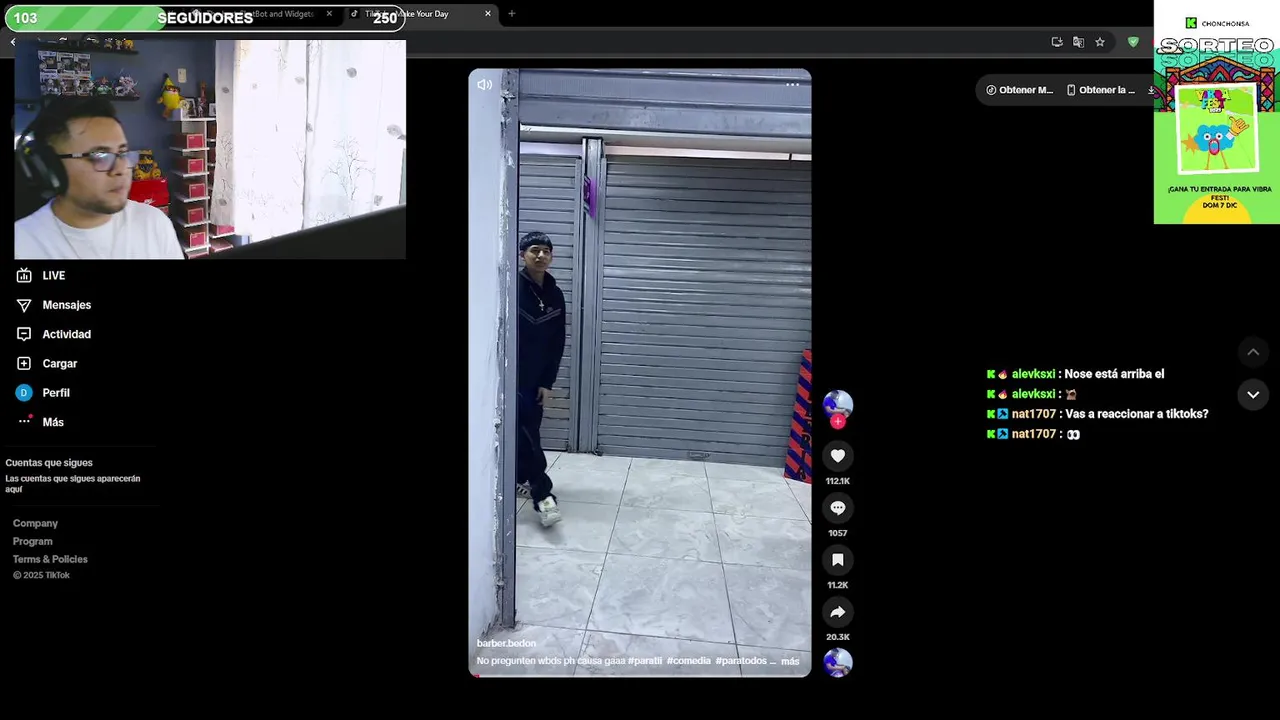Follow creator using red plus badge

[838, 422]
